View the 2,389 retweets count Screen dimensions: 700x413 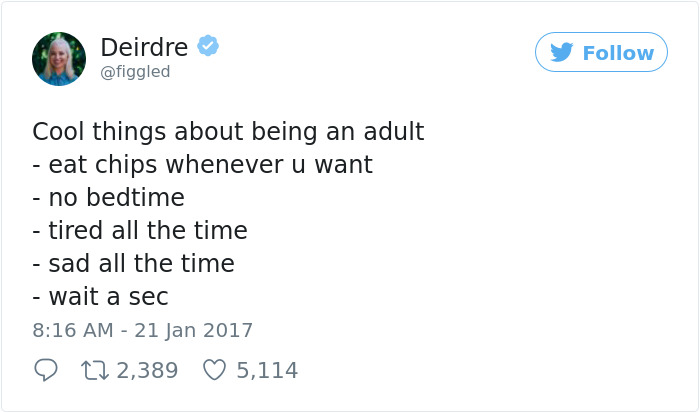tap(147, 370)
